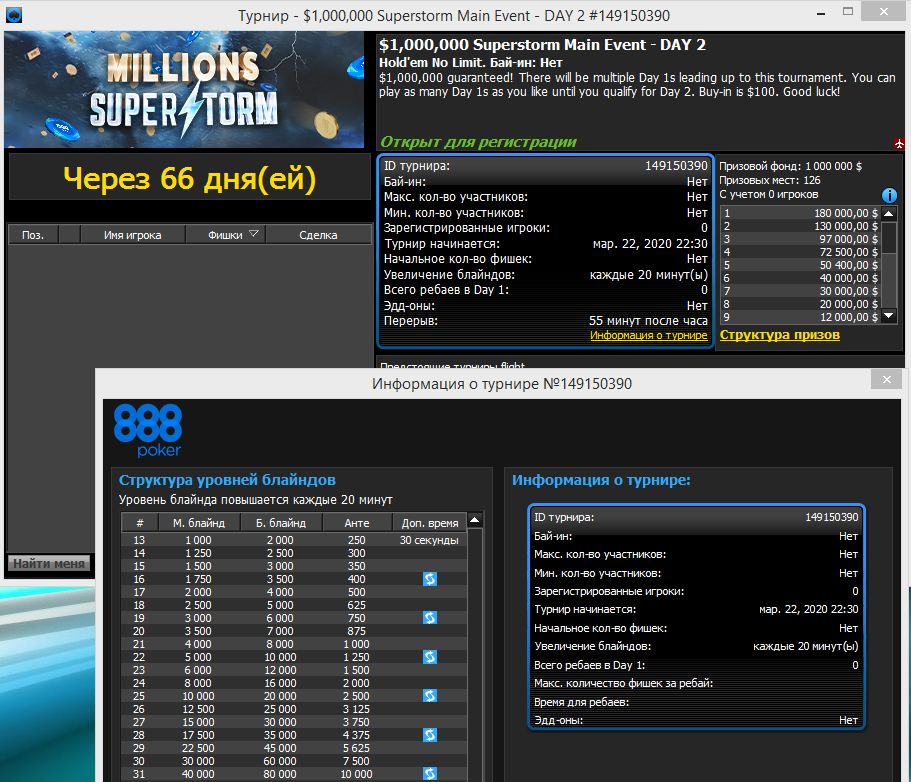Click the 888 poker logo in the info window
This screenshot has width=911, height=782.
tap(148, 431)
